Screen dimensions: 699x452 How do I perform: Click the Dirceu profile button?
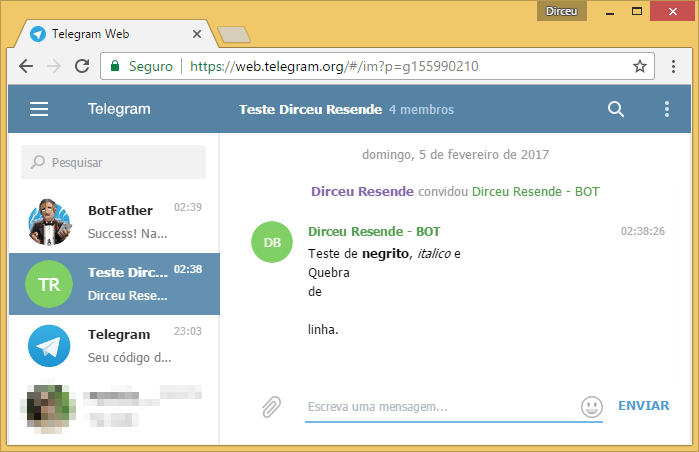(x=562, y=11)
